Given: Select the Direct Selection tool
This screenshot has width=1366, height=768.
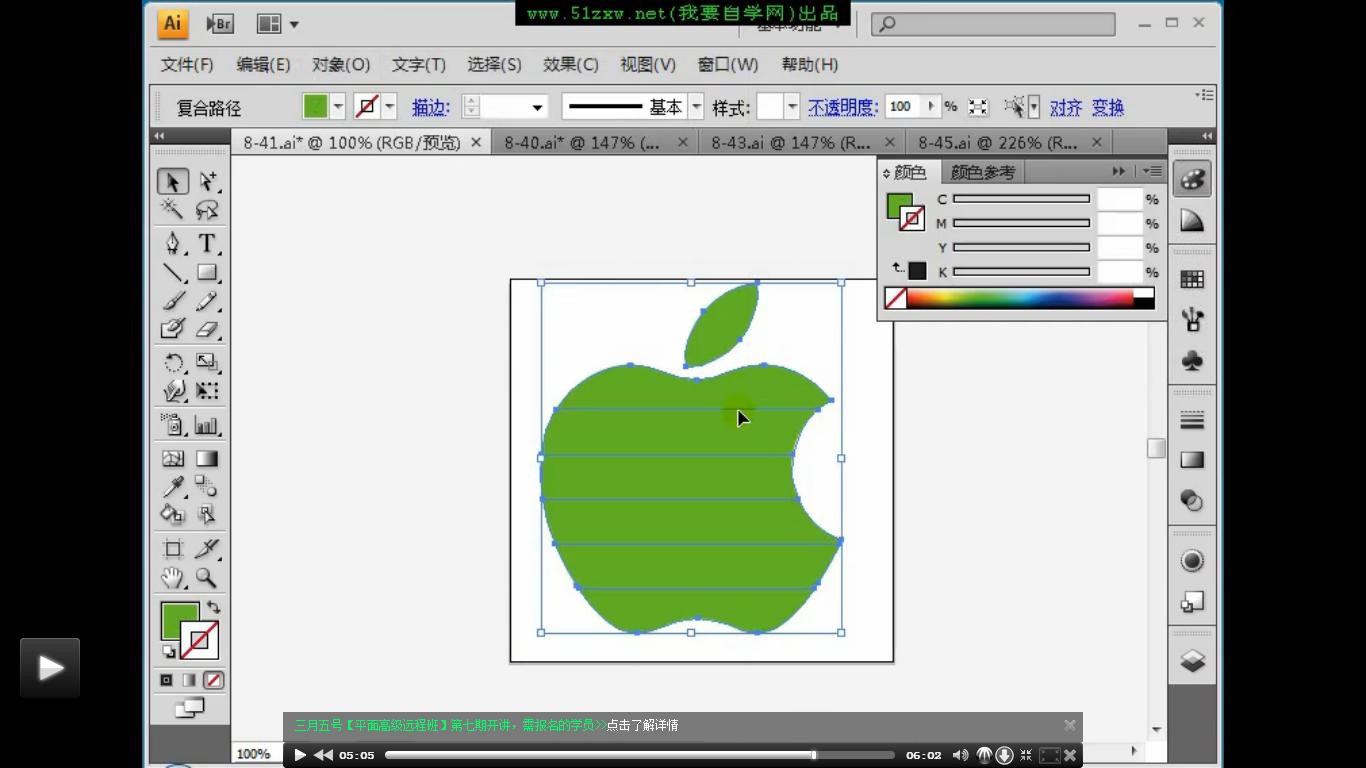Looking at the screenshot, I should [x=207, y=181].
